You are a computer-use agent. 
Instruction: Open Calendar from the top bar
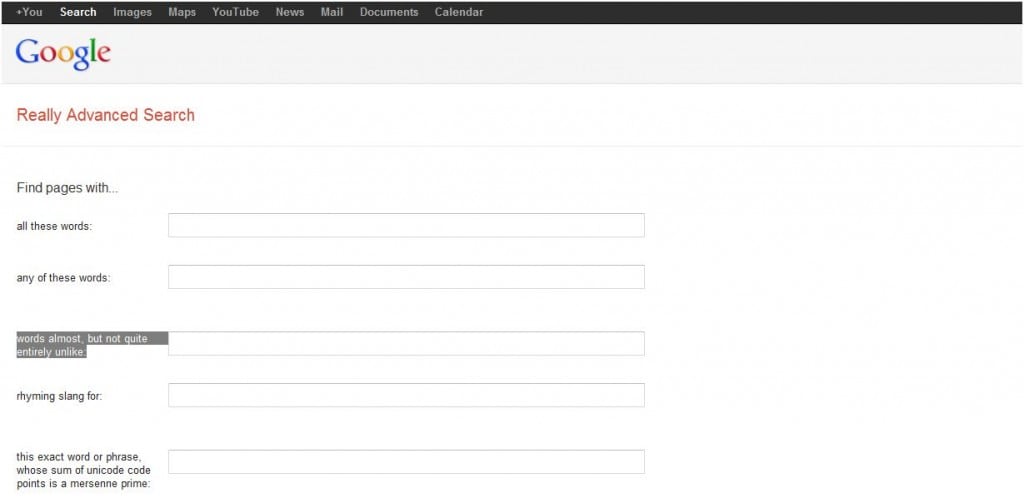tap(459, 12)
